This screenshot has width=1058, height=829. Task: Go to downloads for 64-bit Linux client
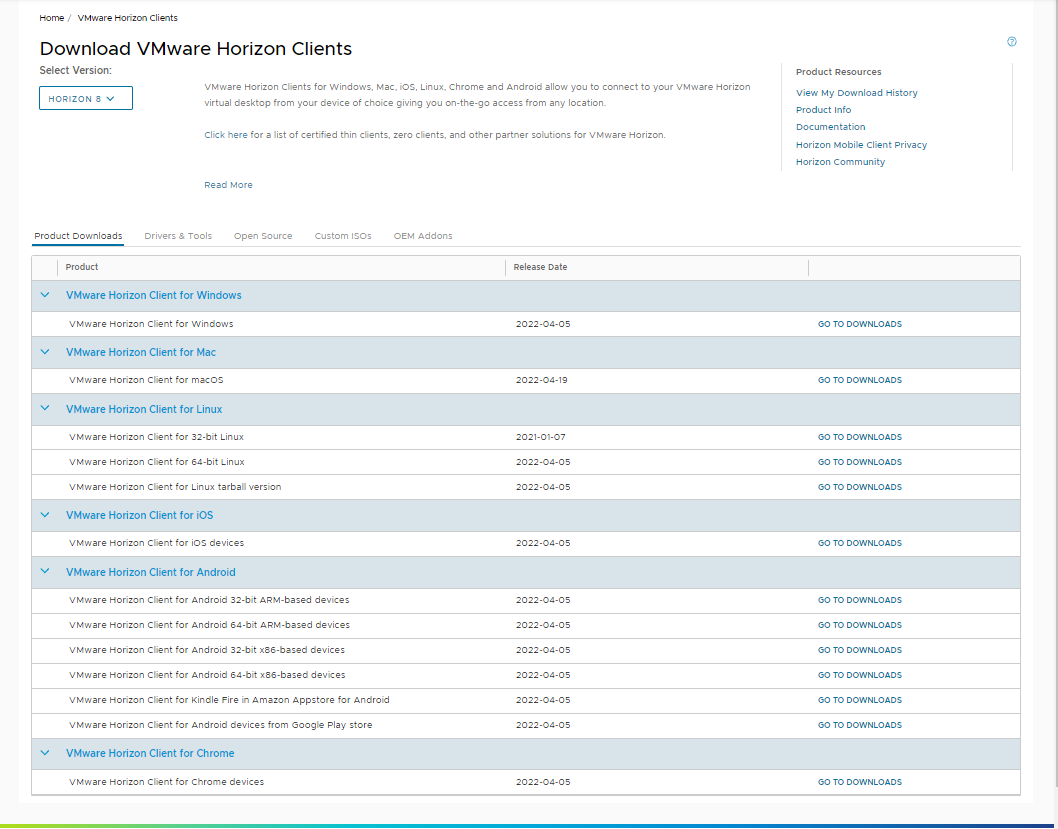point(859,462)
